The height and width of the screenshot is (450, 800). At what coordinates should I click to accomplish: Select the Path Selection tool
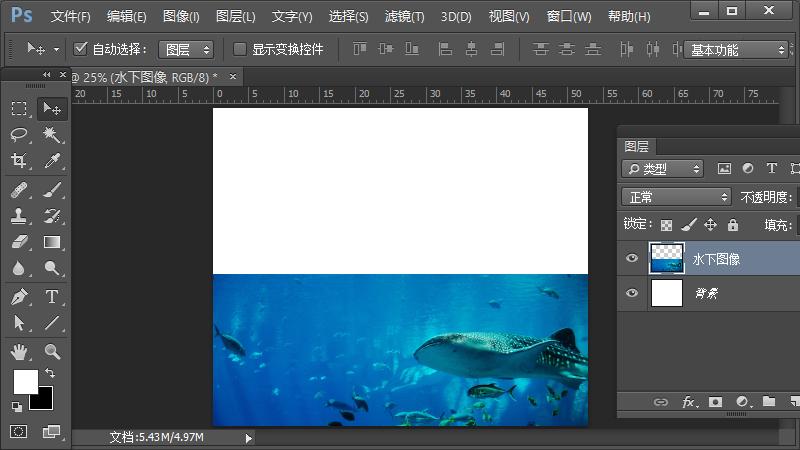pos(19,322)
